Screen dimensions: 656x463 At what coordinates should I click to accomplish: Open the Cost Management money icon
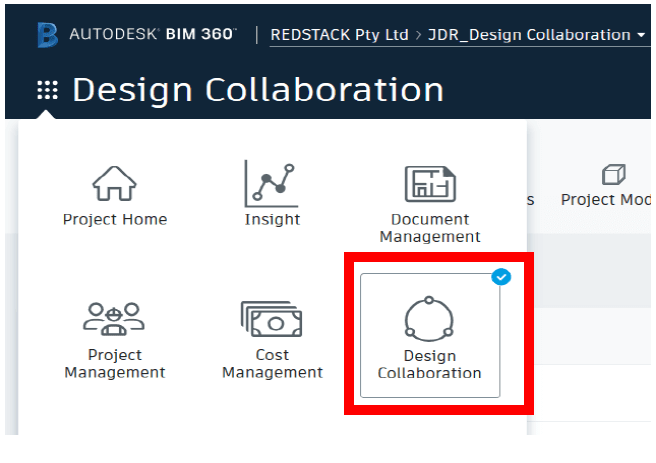(x=272, y=319)
